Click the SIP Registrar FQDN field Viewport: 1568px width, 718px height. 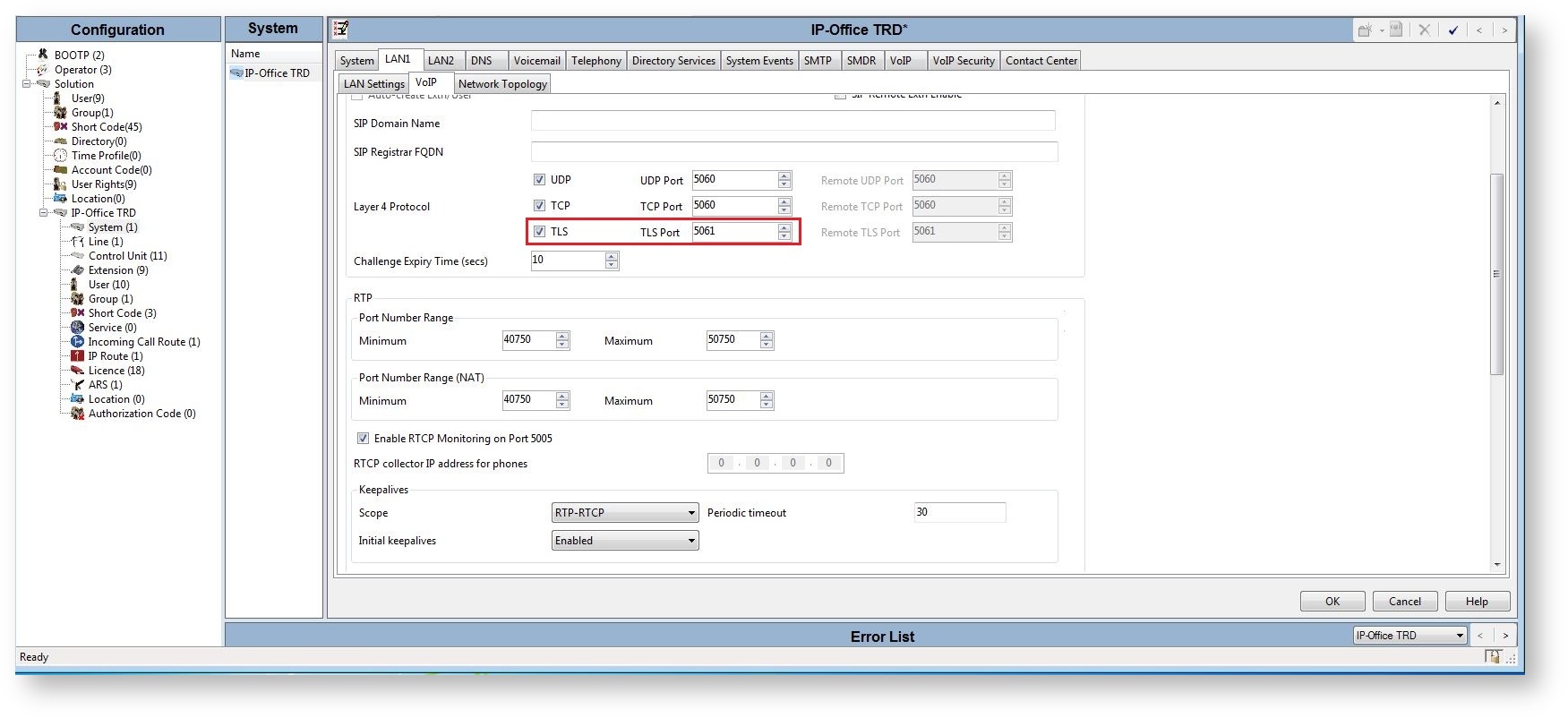pyautogui.click(x=794, y=151)
